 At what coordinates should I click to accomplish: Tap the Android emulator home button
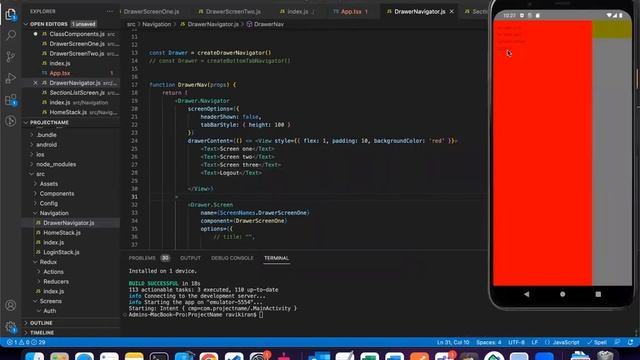click(x=562, y=294)
